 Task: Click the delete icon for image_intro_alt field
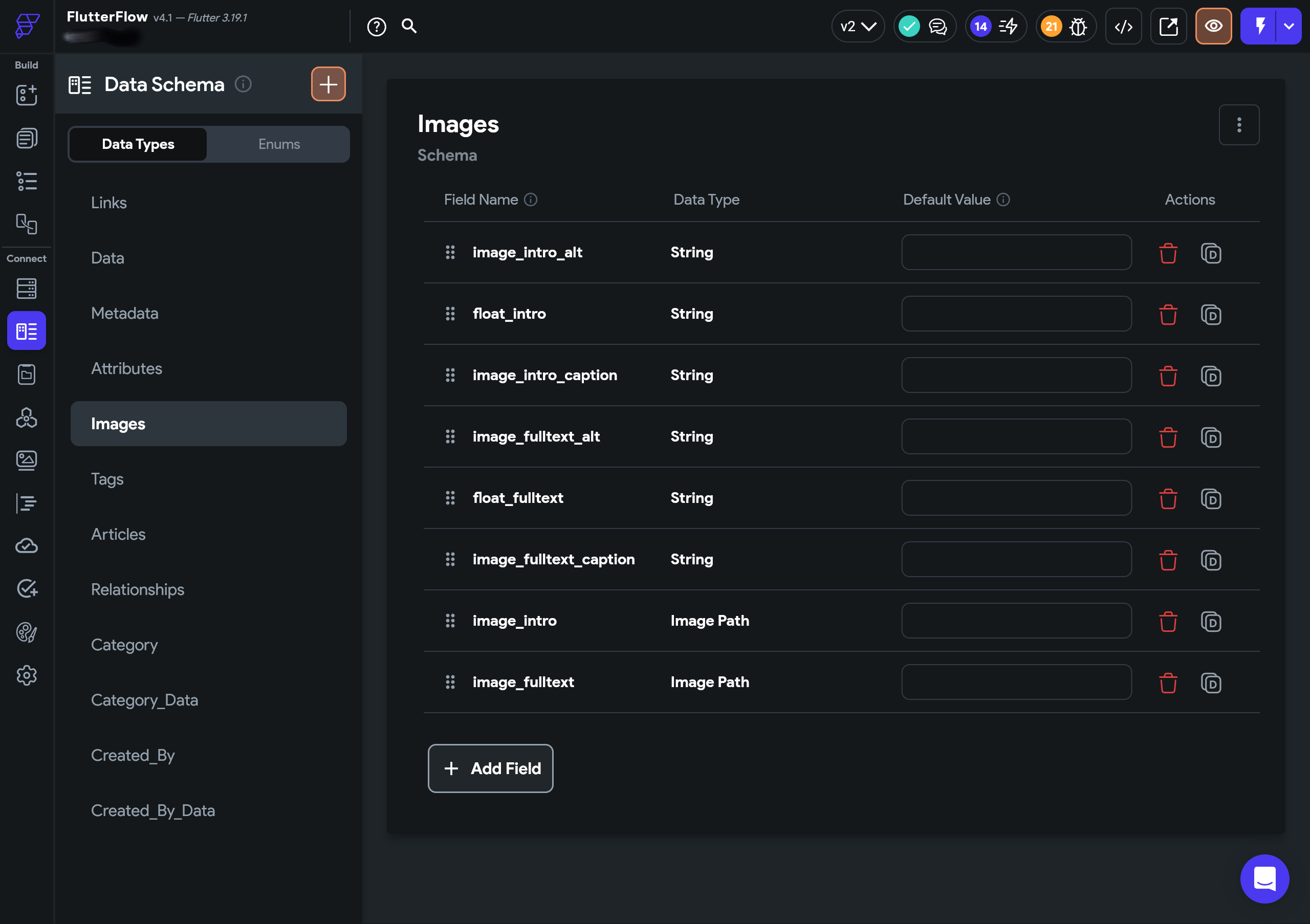(x=1167, y=253)
